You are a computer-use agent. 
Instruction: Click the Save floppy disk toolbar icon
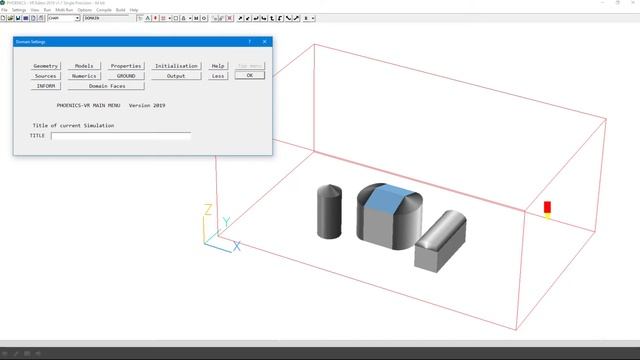point(18,18)
